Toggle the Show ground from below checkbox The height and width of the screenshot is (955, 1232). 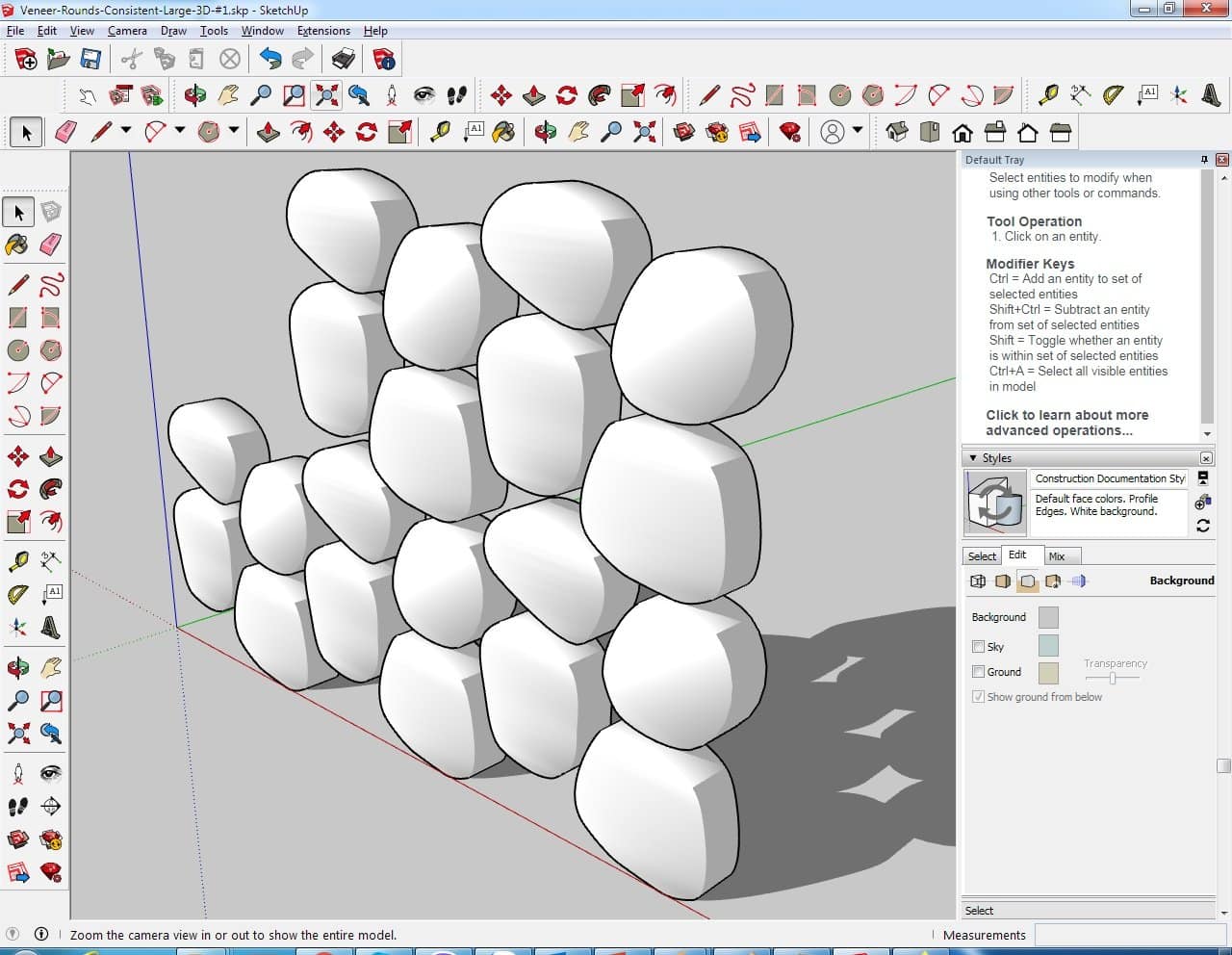tap(978, 697)
